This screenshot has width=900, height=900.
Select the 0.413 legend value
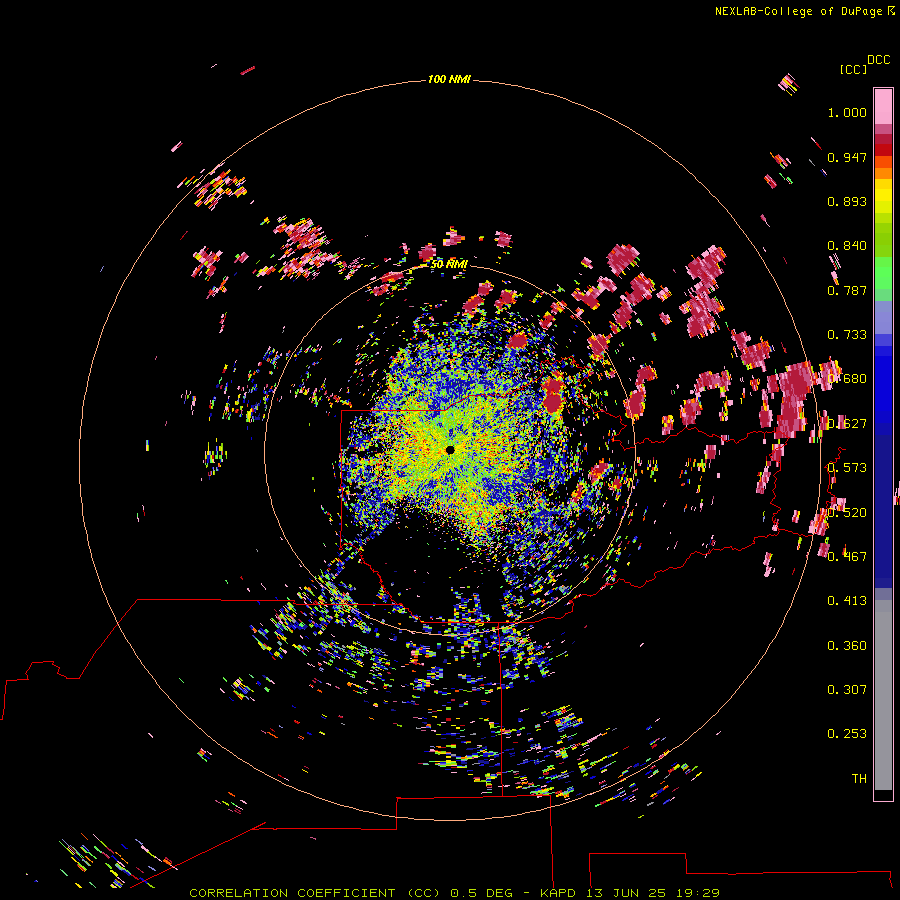[847, 601]
